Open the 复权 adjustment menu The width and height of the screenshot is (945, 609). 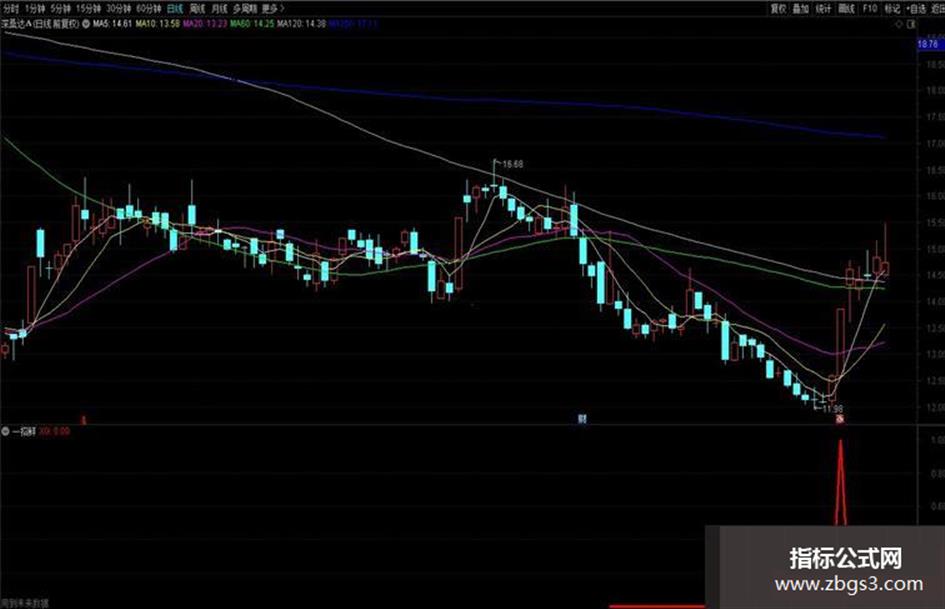tap(779, 8)
